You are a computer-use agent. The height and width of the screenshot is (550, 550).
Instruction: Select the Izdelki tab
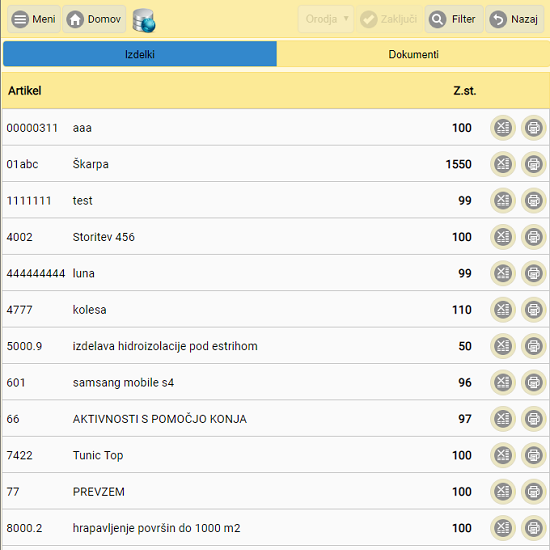(140, 54)
